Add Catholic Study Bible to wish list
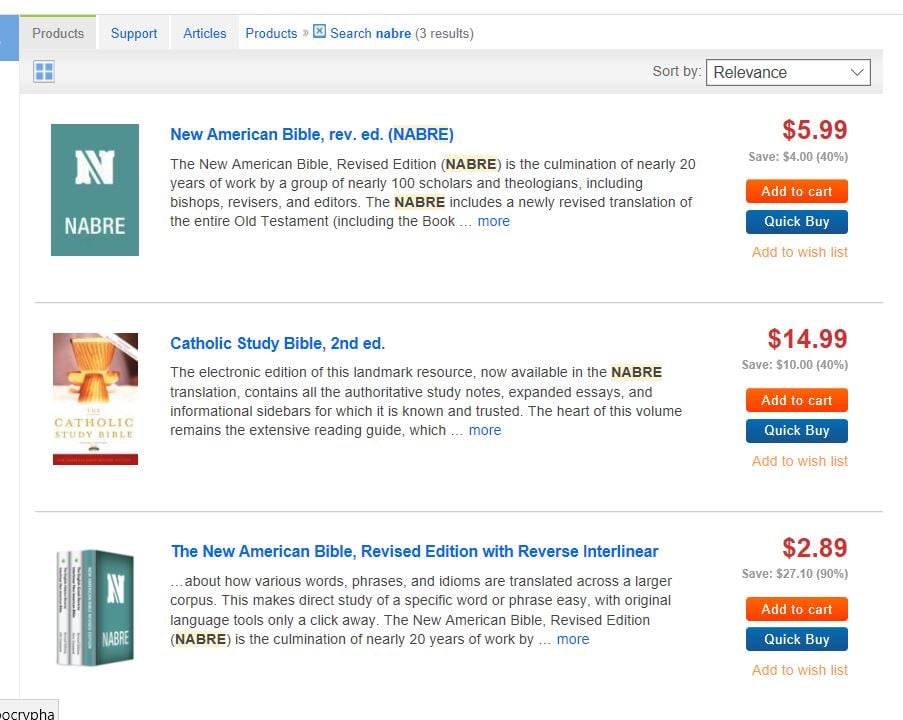The image size is (903, 720). (799, 461)
